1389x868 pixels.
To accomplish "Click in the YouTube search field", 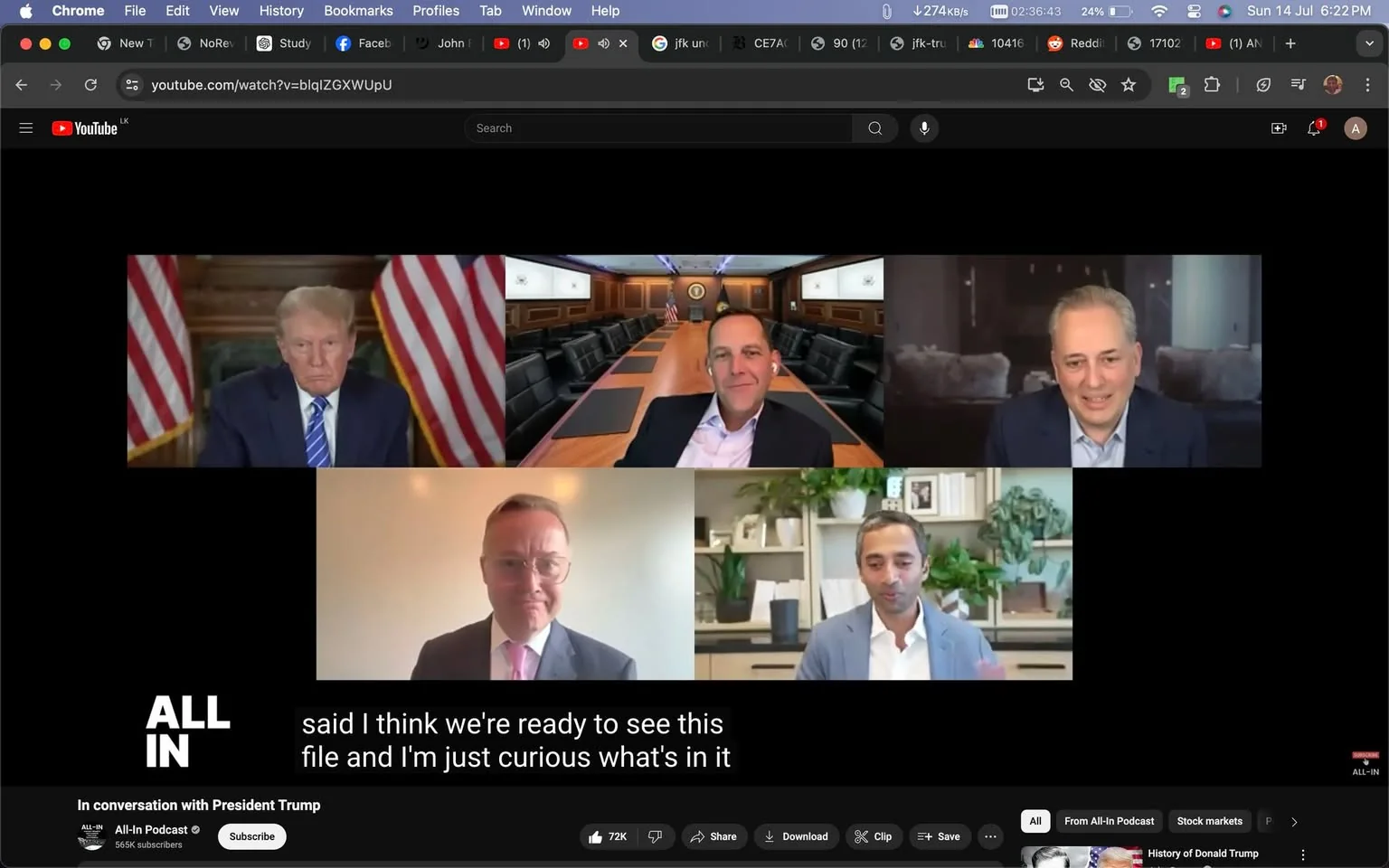I will click(660, 128).
